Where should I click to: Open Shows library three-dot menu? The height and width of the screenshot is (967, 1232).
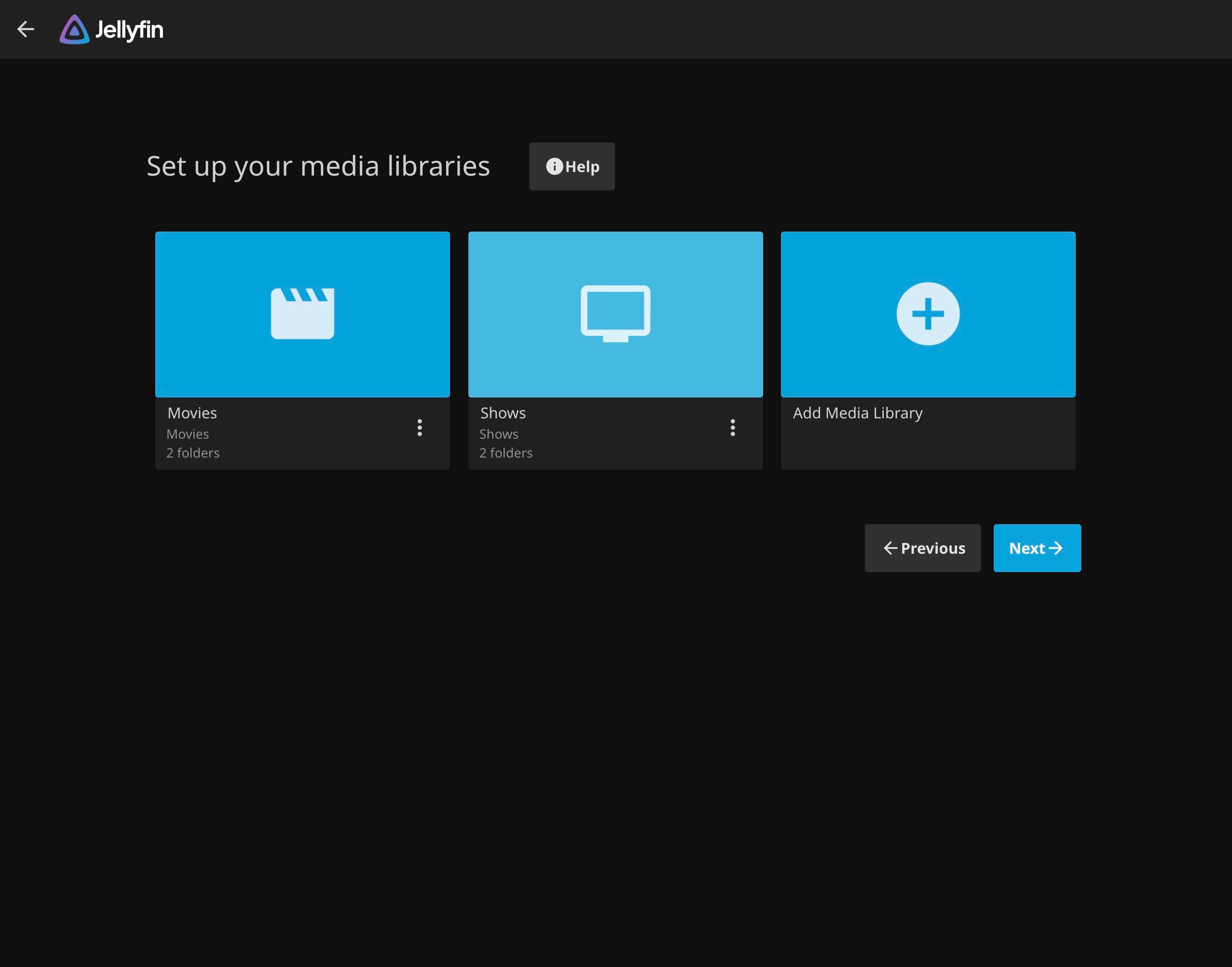pos(733,428)
